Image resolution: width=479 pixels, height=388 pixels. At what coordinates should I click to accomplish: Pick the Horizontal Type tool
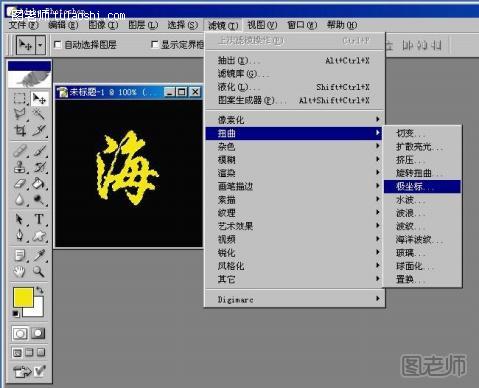tap(39, 219)
